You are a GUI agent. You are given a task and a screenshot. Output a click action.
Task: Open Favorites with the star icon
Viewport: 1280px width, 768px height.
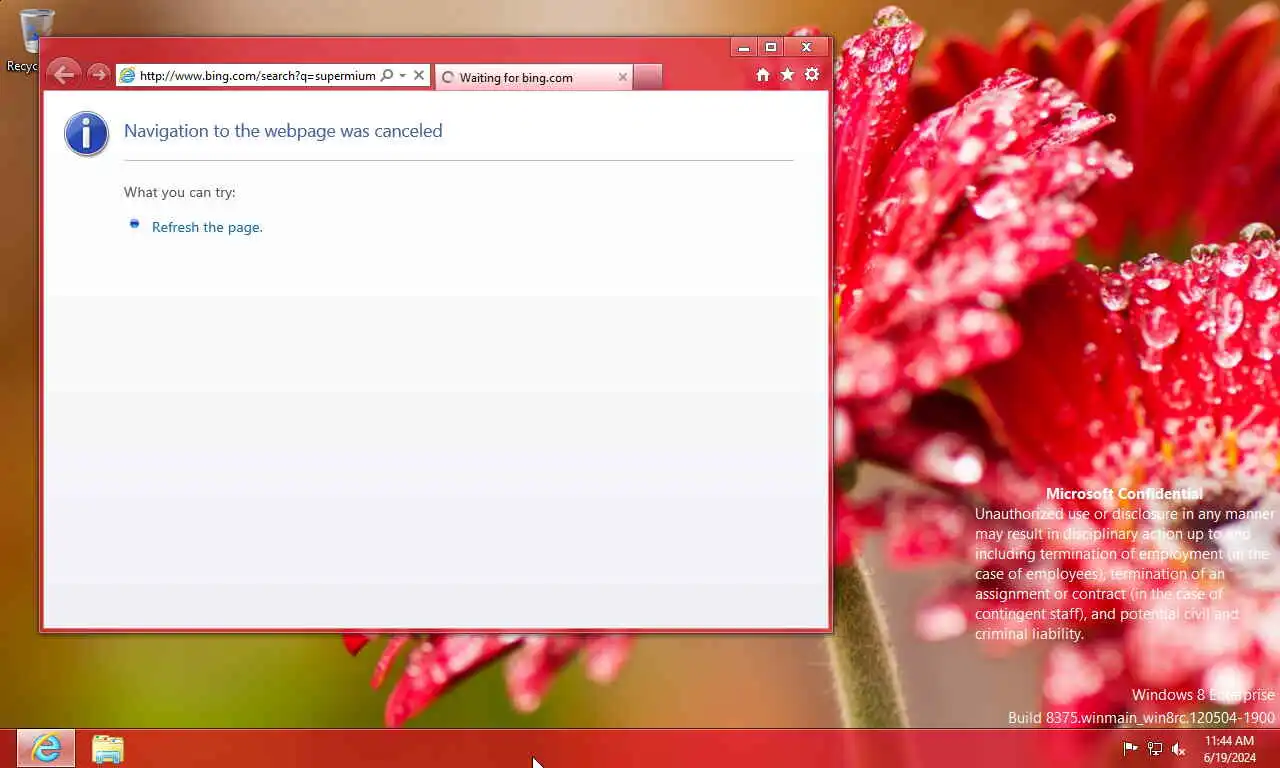(x=787, y=75)
